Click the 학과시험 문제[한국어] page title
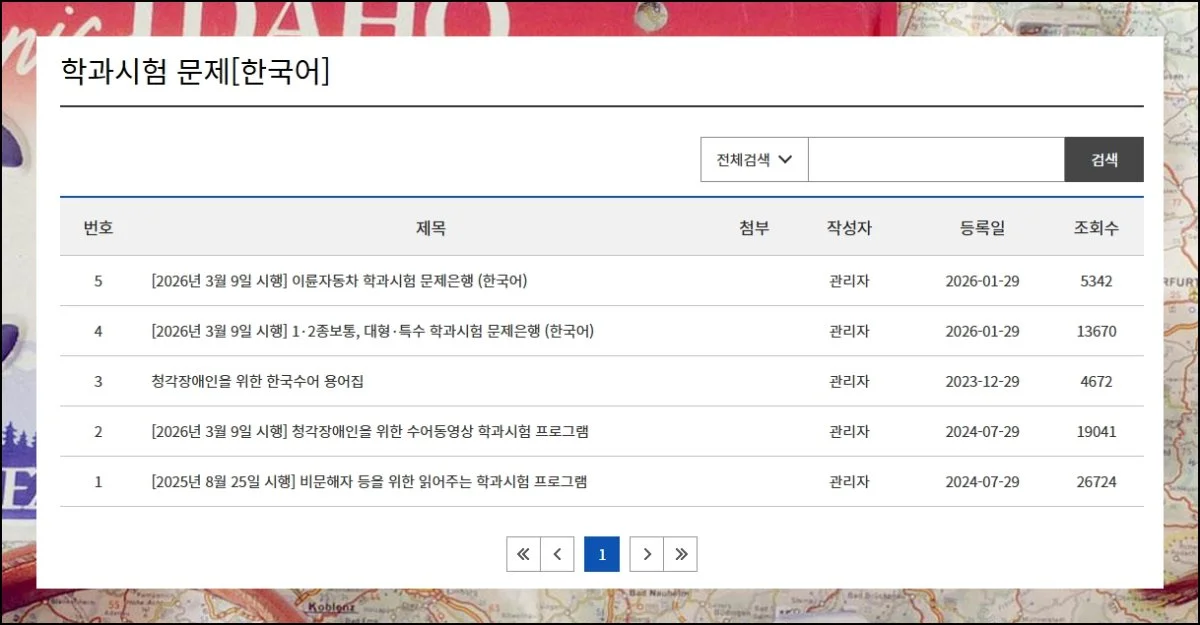The width and height of the screenshot is (1200, 625). (197, 68)
